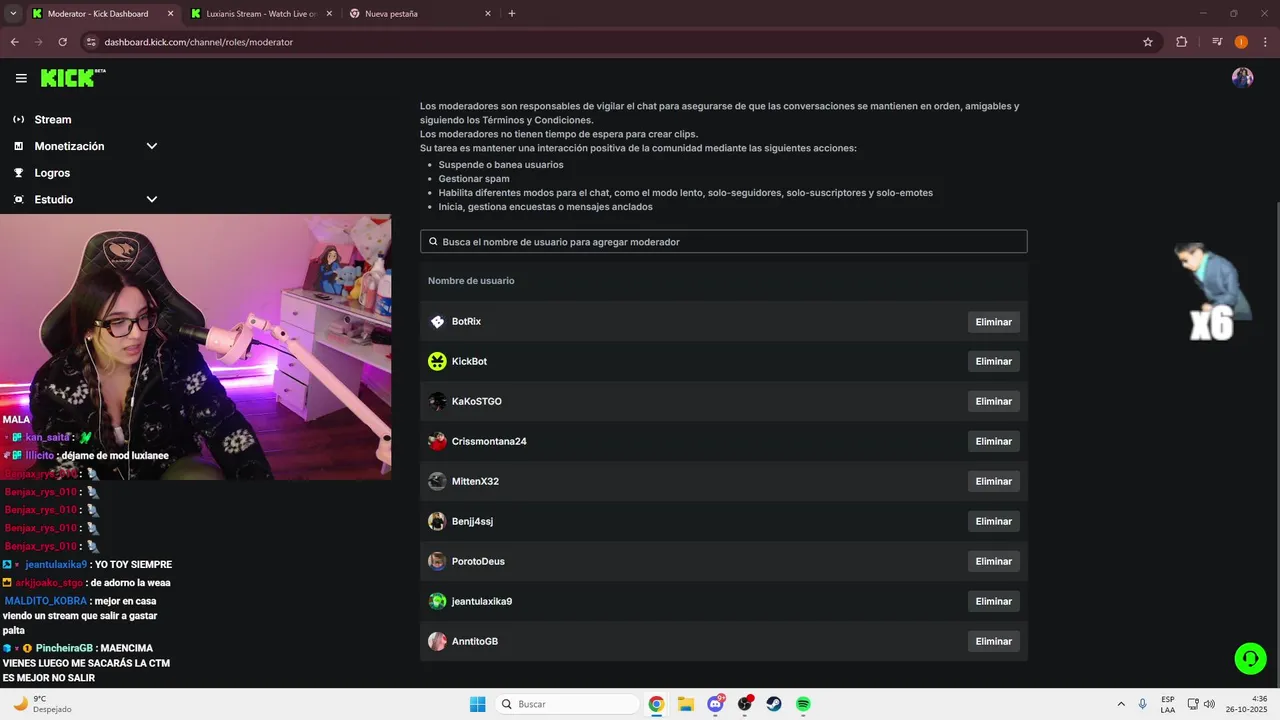Screen dimensions: 1280x720
Task: Open the Monetización sidebar item
Action: [69, 146]
